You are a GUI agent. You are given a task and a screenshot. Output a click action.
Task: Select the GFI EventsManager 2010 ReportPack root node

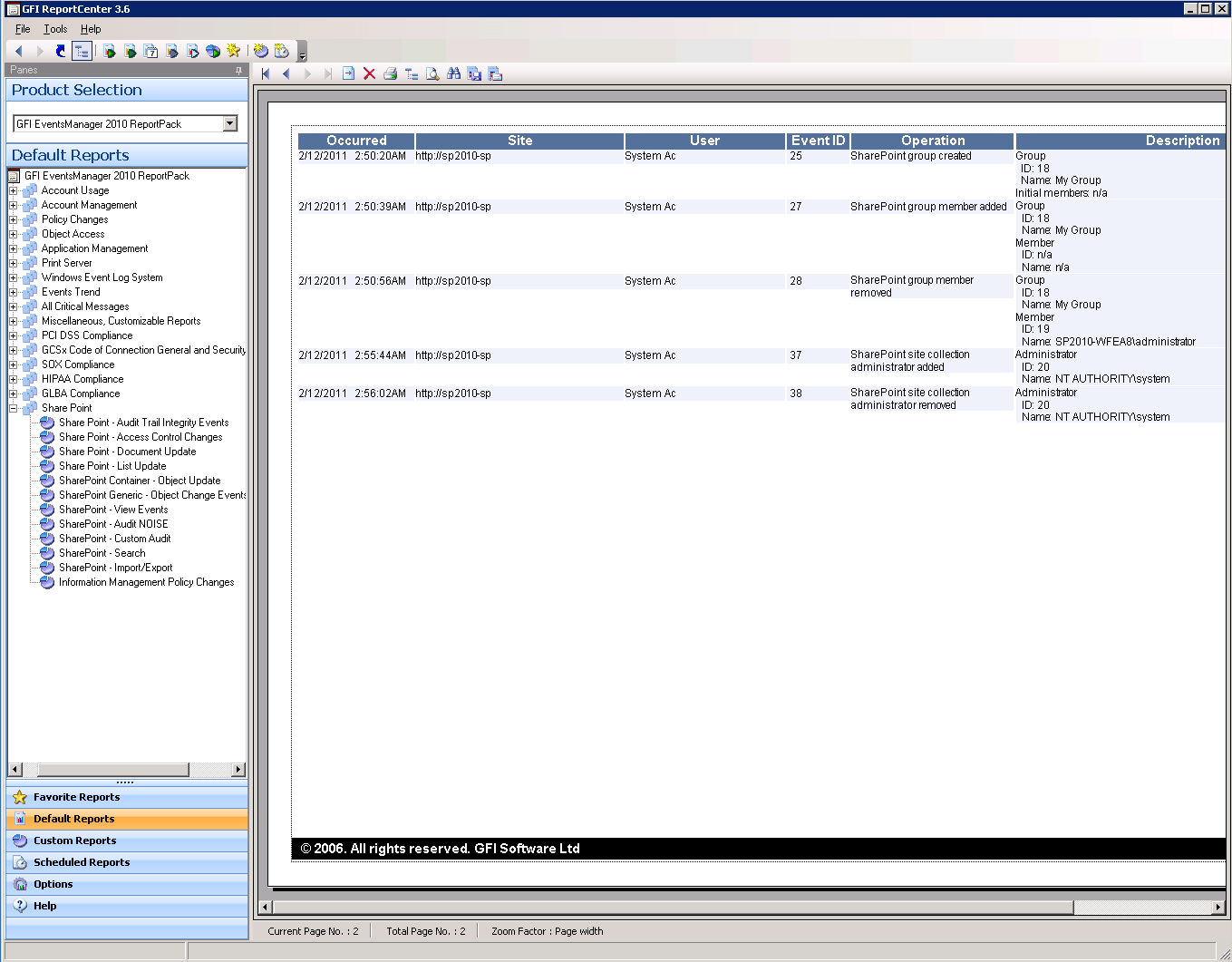coord(107,176)
